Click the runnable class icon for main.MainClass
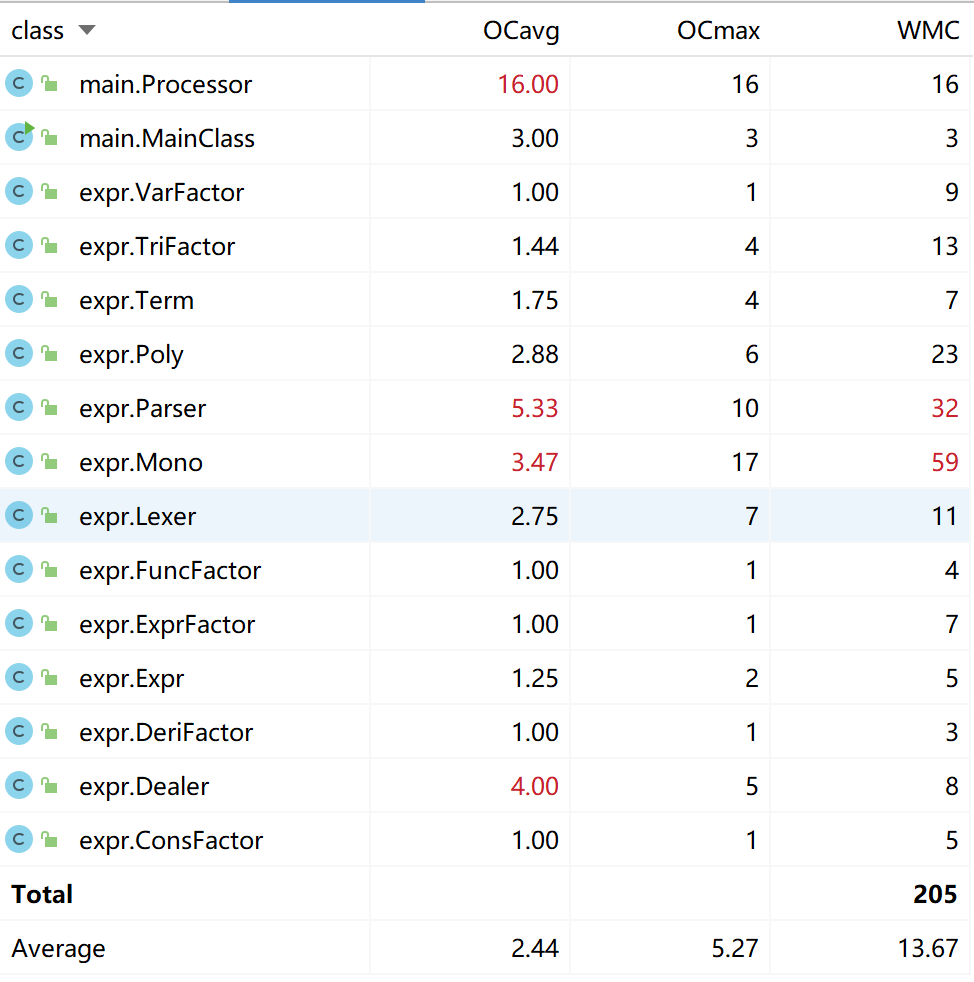 pyautogui.click(x=19, y=137)
